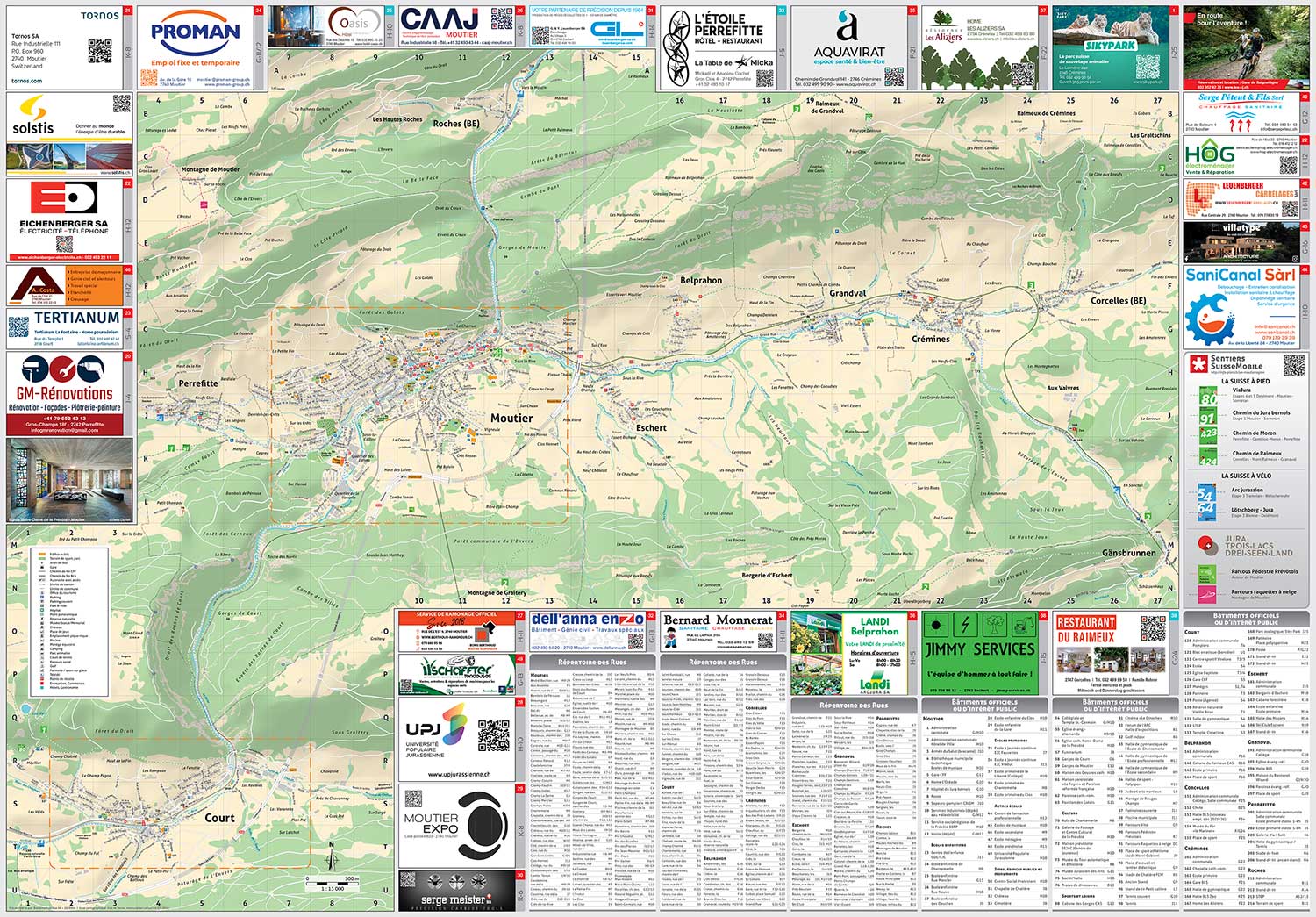Click 'JURA TROIS-LACS DREI-SEEN-LAND' logo text
Viewport: 1316px width, 917px height.
point(1259,546)
